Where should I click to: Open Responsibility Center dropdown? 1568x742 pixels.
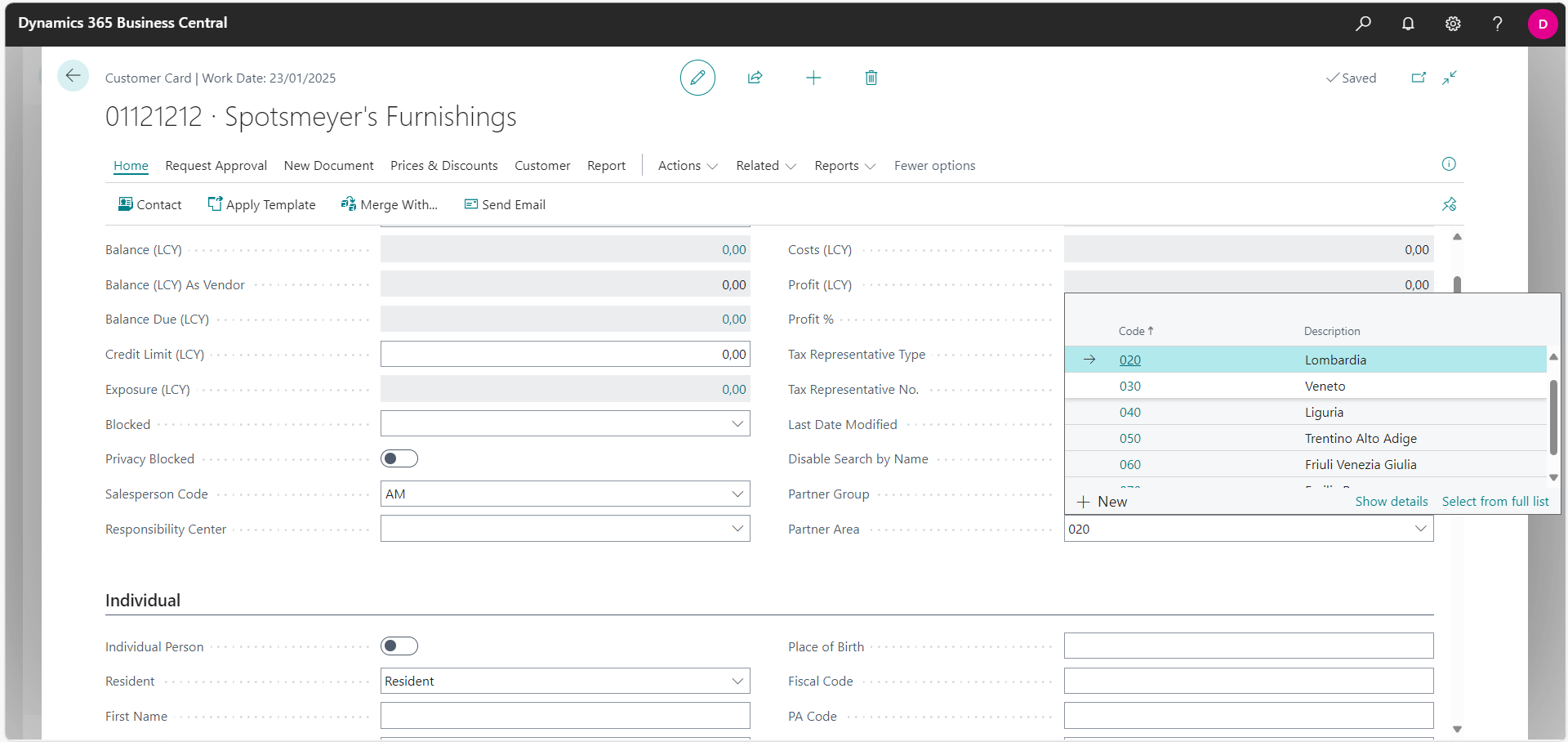click(x=737, y=529)
